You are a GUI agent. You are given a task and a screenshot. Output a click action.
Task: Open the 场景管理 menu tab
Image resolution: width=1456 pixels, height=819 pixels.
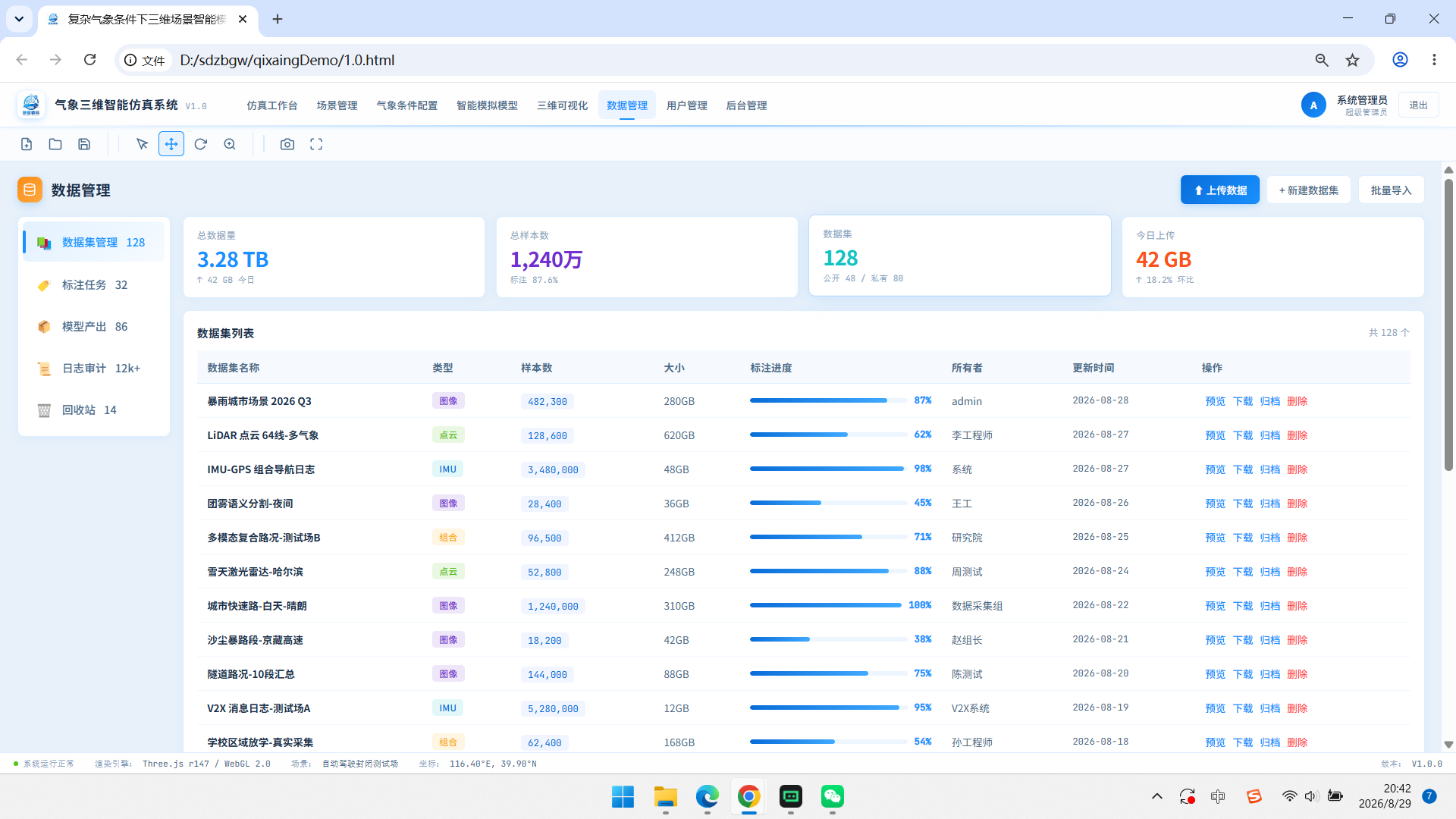tap(337, 105)
